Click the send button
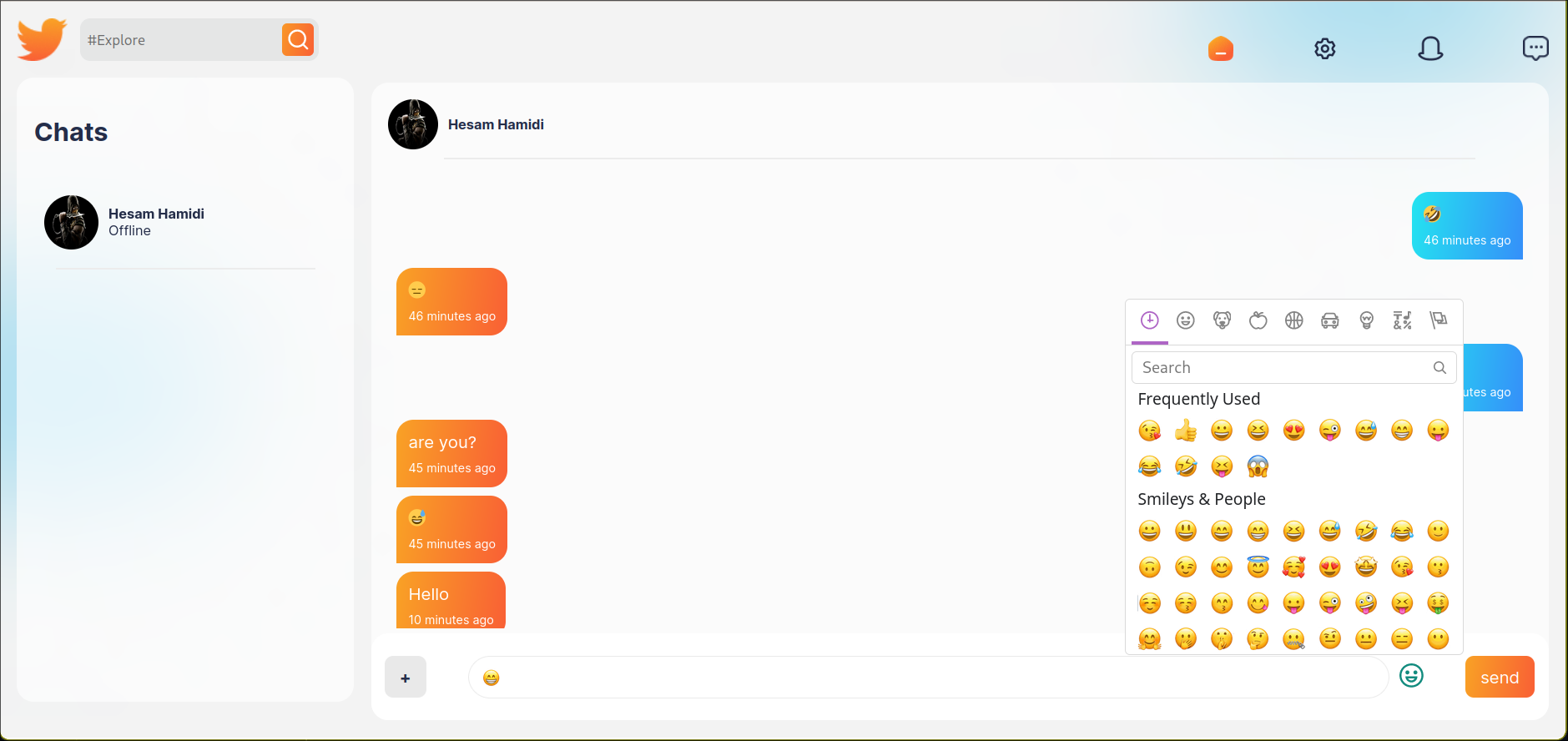This screenshot has width=1568, height=741. 1500,677
